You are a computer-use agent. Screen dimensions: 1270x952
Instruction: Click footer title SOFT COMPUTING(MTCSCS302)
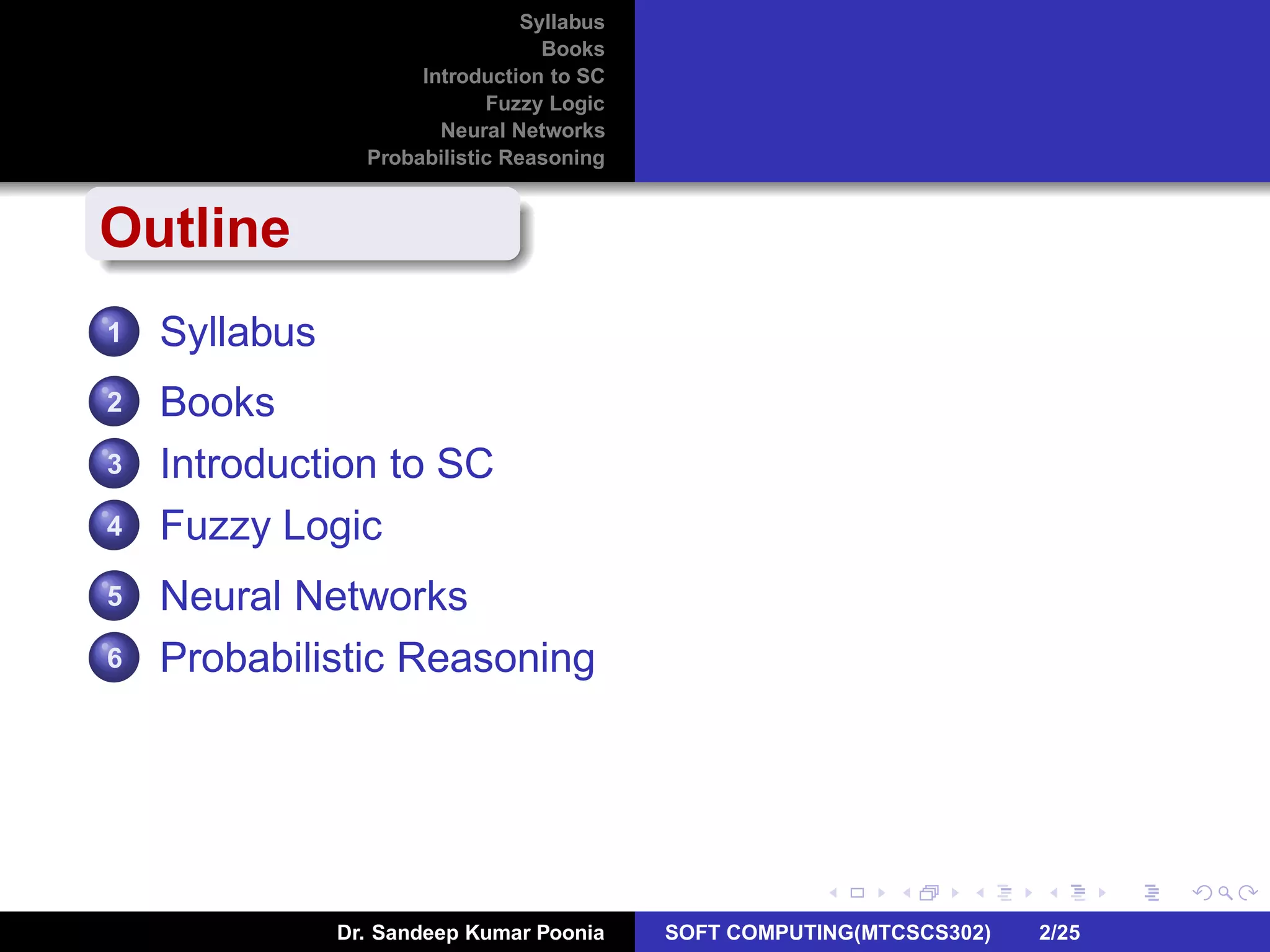pos(828,932)
